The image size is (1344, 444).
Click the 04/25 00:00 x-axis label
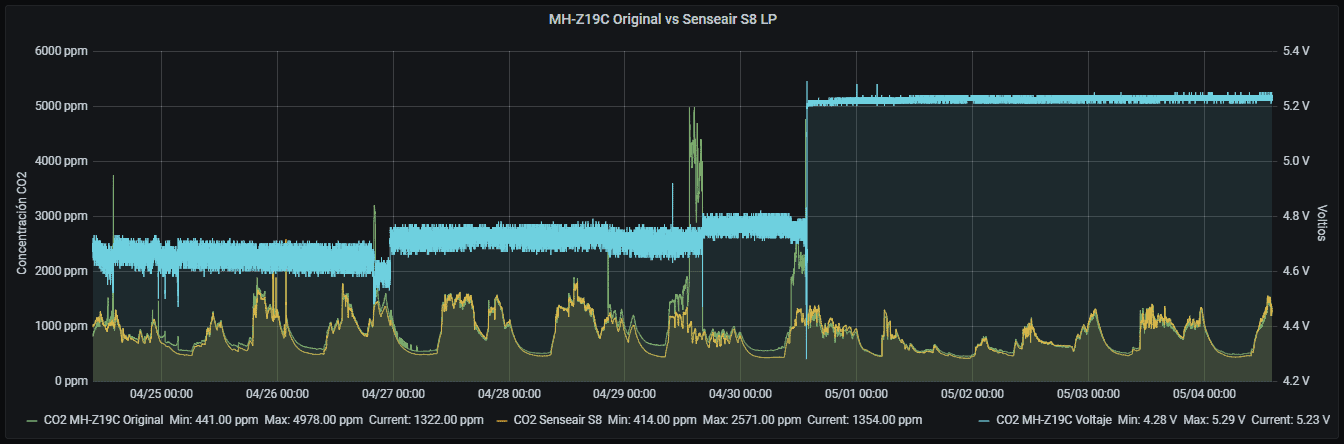(161, 393)
